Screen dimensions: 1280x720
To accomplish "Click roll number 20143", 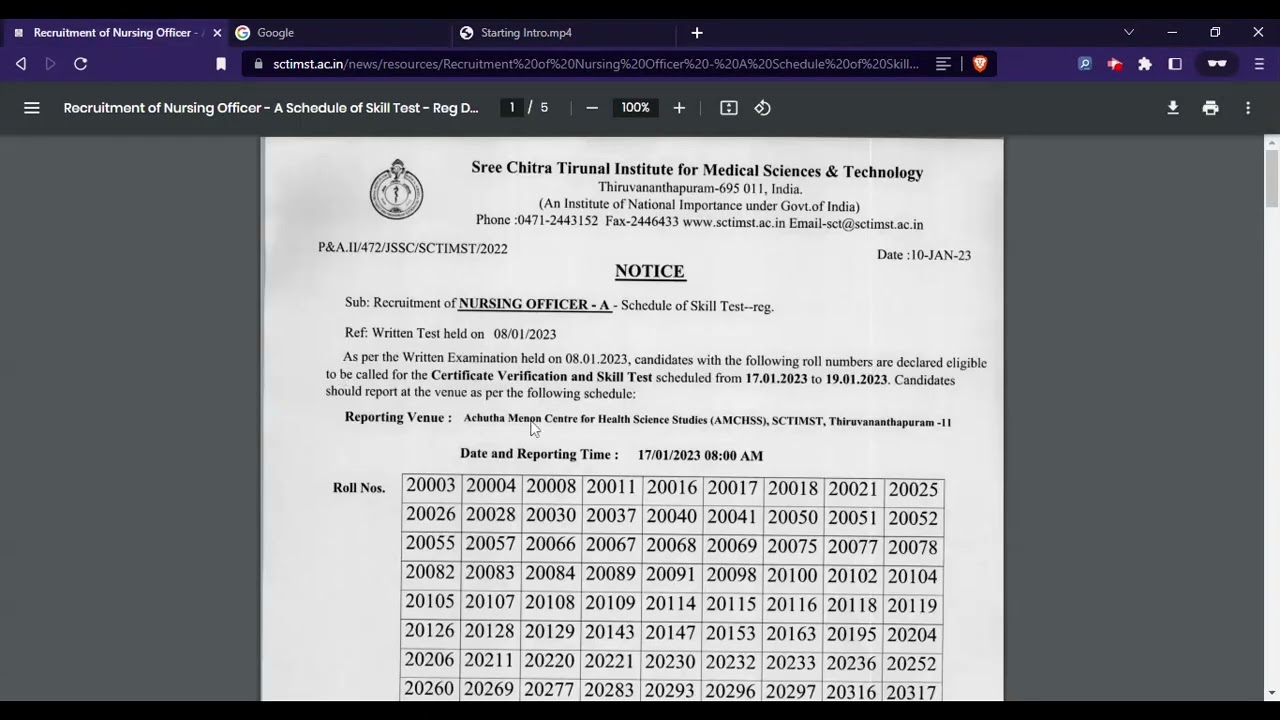I will [610, 632].
